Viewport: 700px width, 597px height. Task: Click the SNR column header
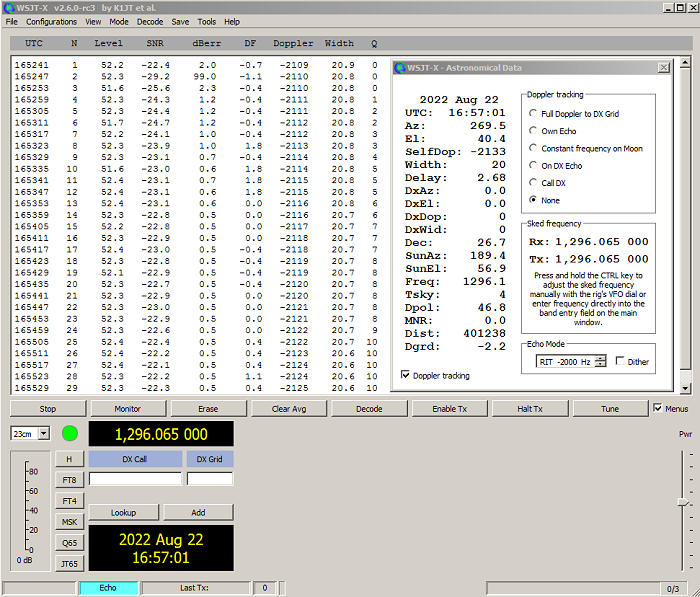click(x=155, y=43)
